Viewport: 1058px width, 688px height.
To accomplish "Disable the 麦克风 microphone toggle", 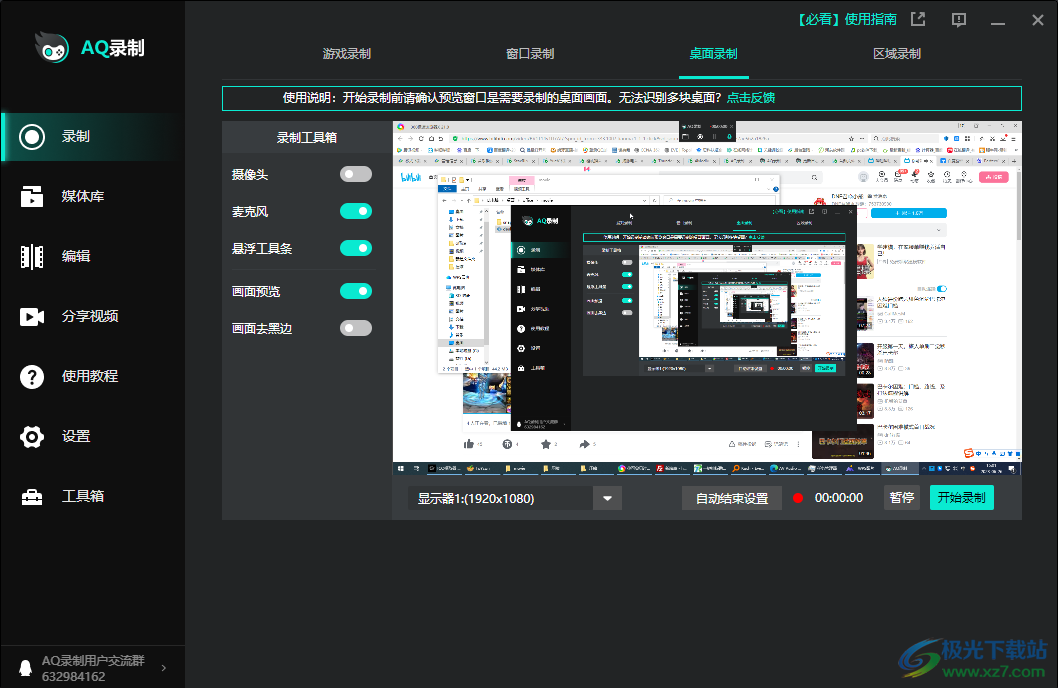I will tap(356, 211).
